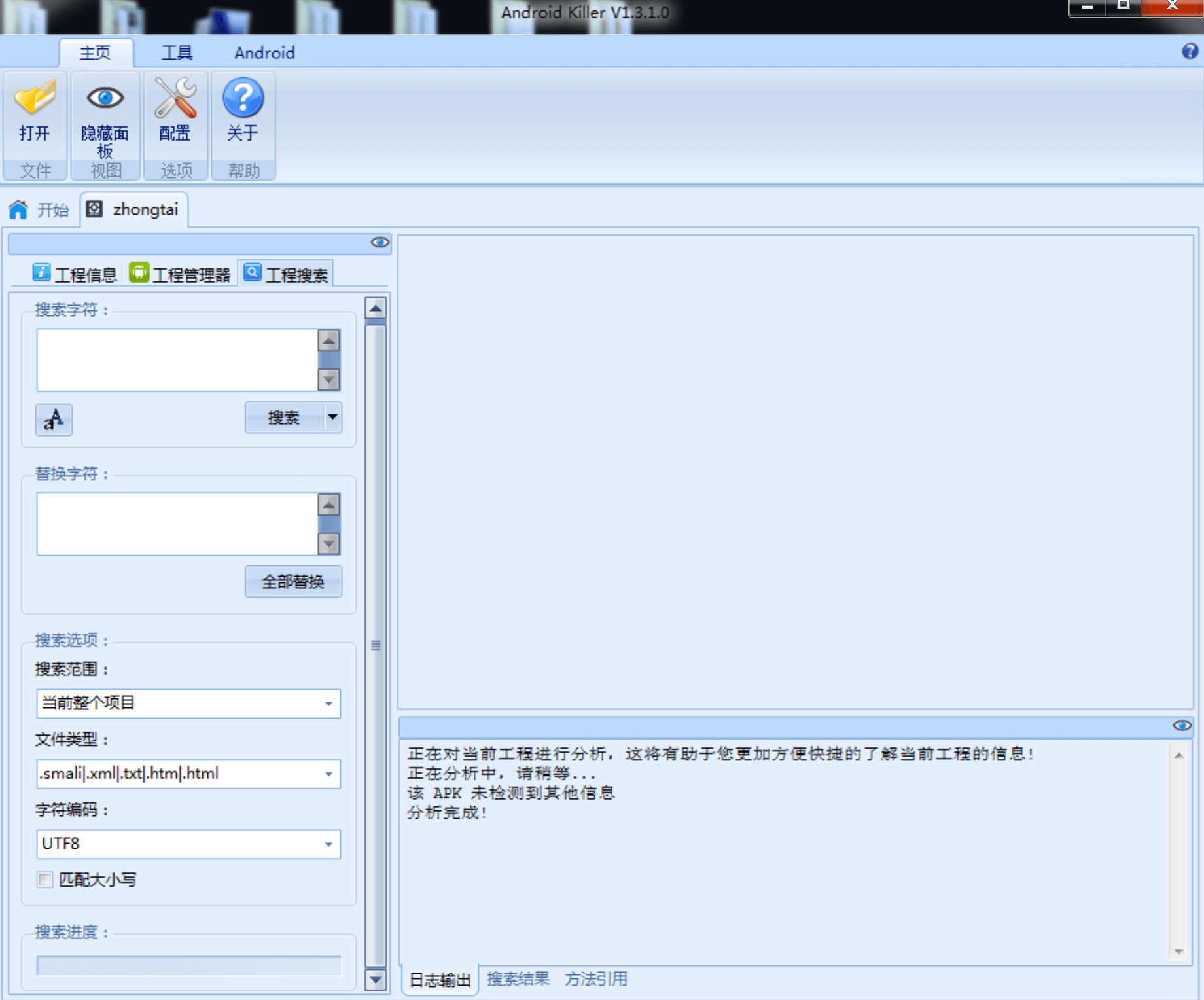Toggle log panel eye icon
The width and height of the screenshot is (1204, 1000).
1182,725
